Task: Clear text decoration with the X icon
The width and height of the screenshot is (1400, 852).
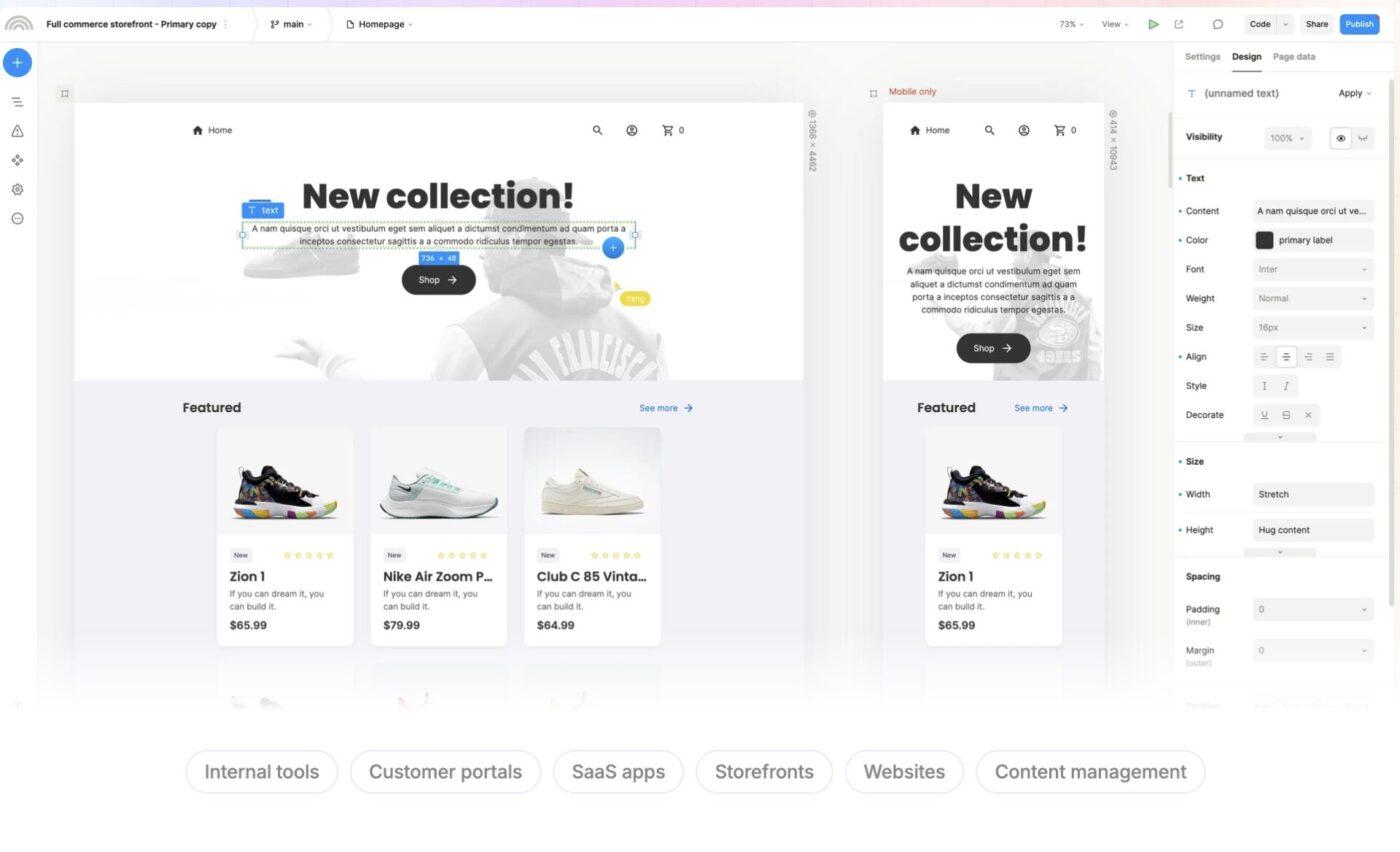Action: pyautogui.click(x=1308, y=415)
